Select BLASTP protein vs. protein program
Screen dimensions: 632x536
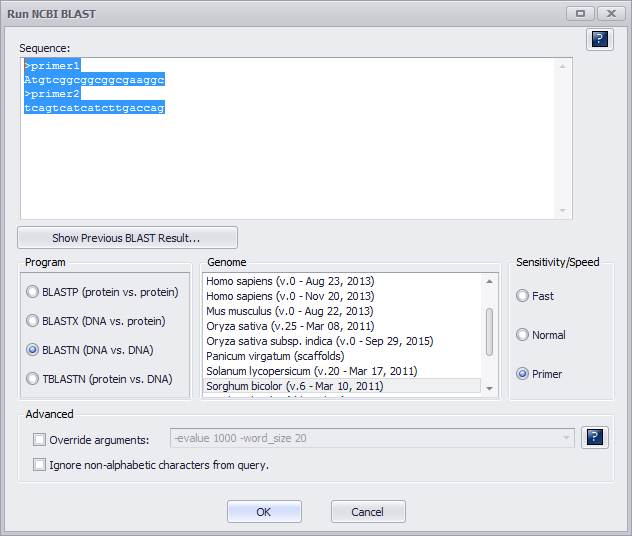[x=33, y=292]
